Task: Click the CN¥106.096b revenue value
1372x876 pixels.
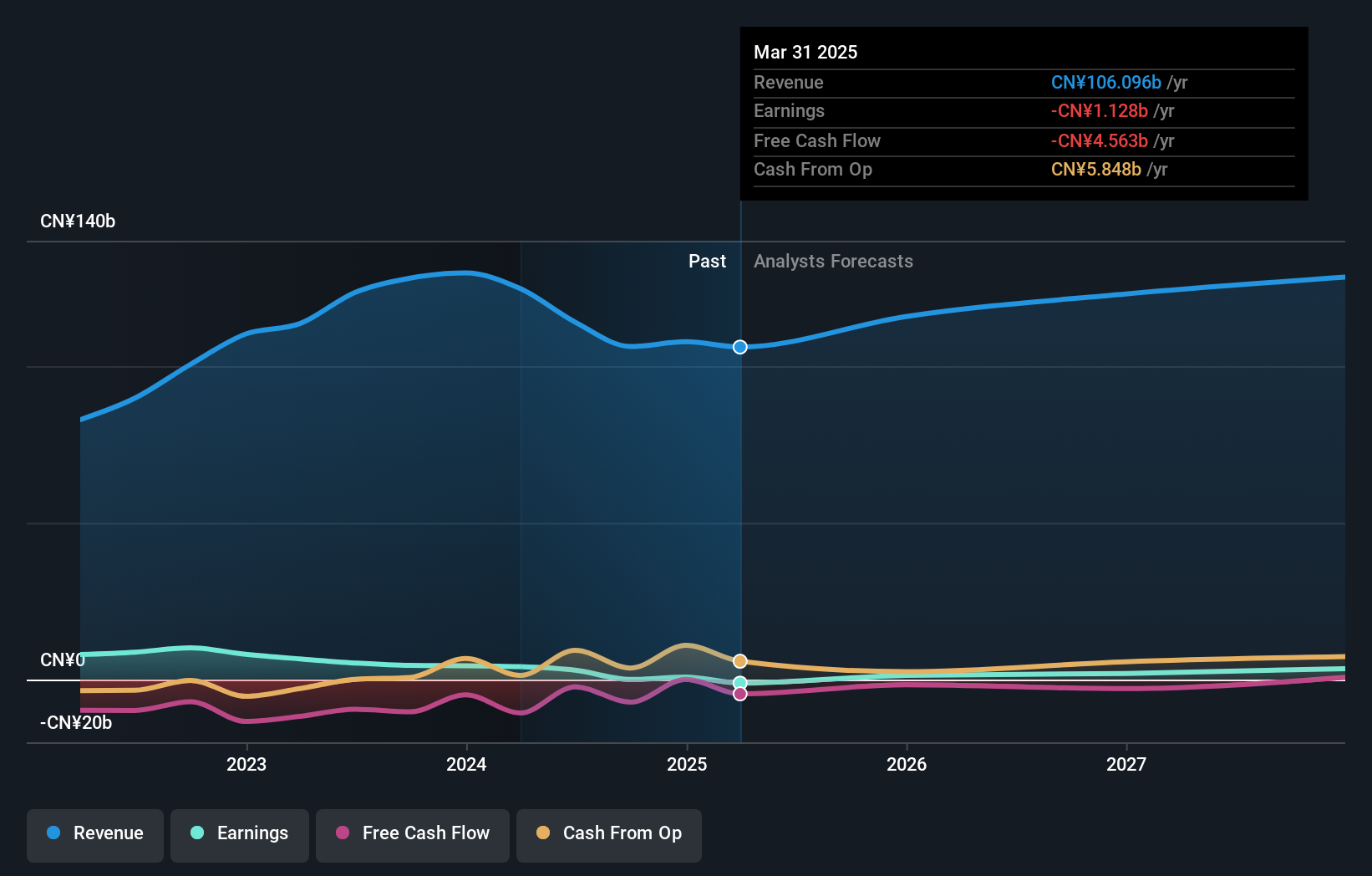Action: [x=1106, y=83]
